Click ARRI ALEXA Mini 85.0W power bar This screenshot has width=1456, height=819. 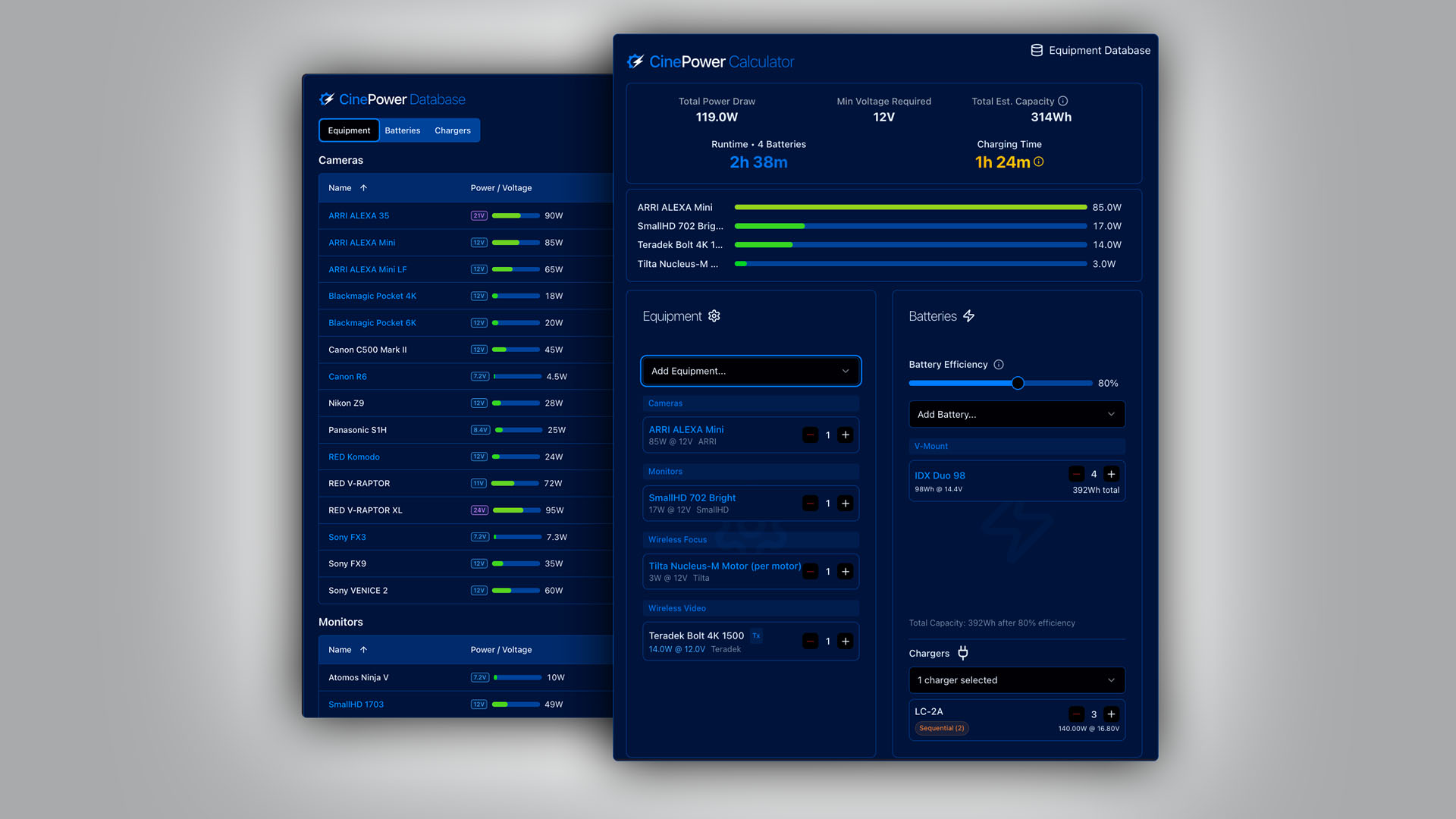[x=910, y=207]
